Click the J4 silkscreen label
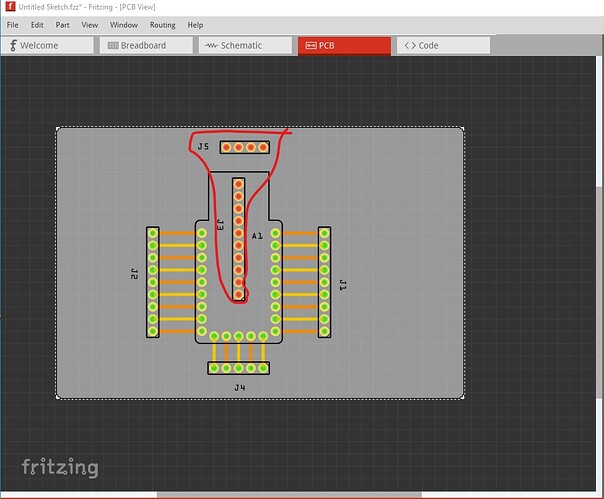Screen dimensions: 604x499 point(240,387)
